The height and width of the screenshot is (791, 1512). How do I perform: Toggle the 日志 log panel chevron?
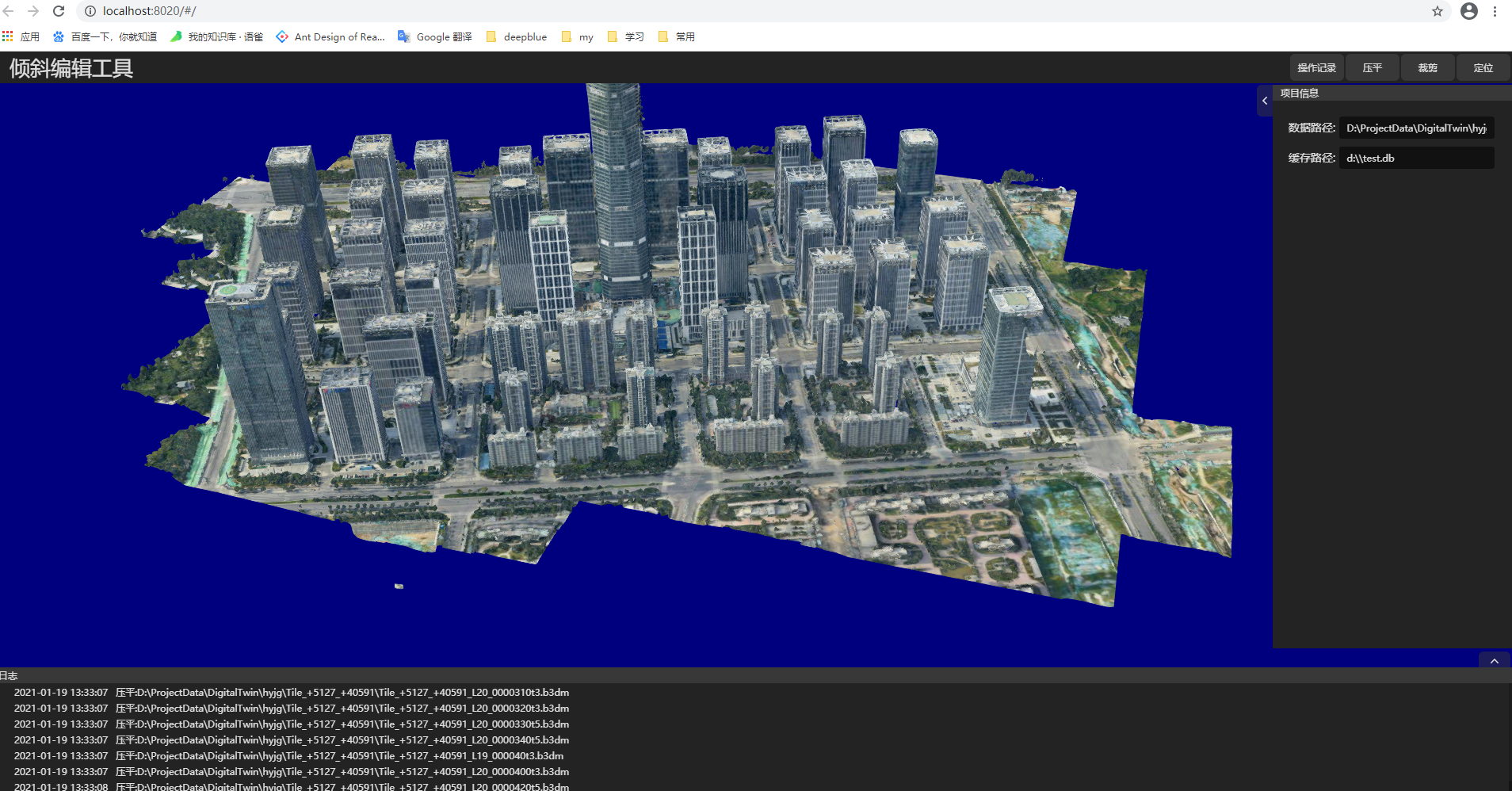[x=1495, y=661]
